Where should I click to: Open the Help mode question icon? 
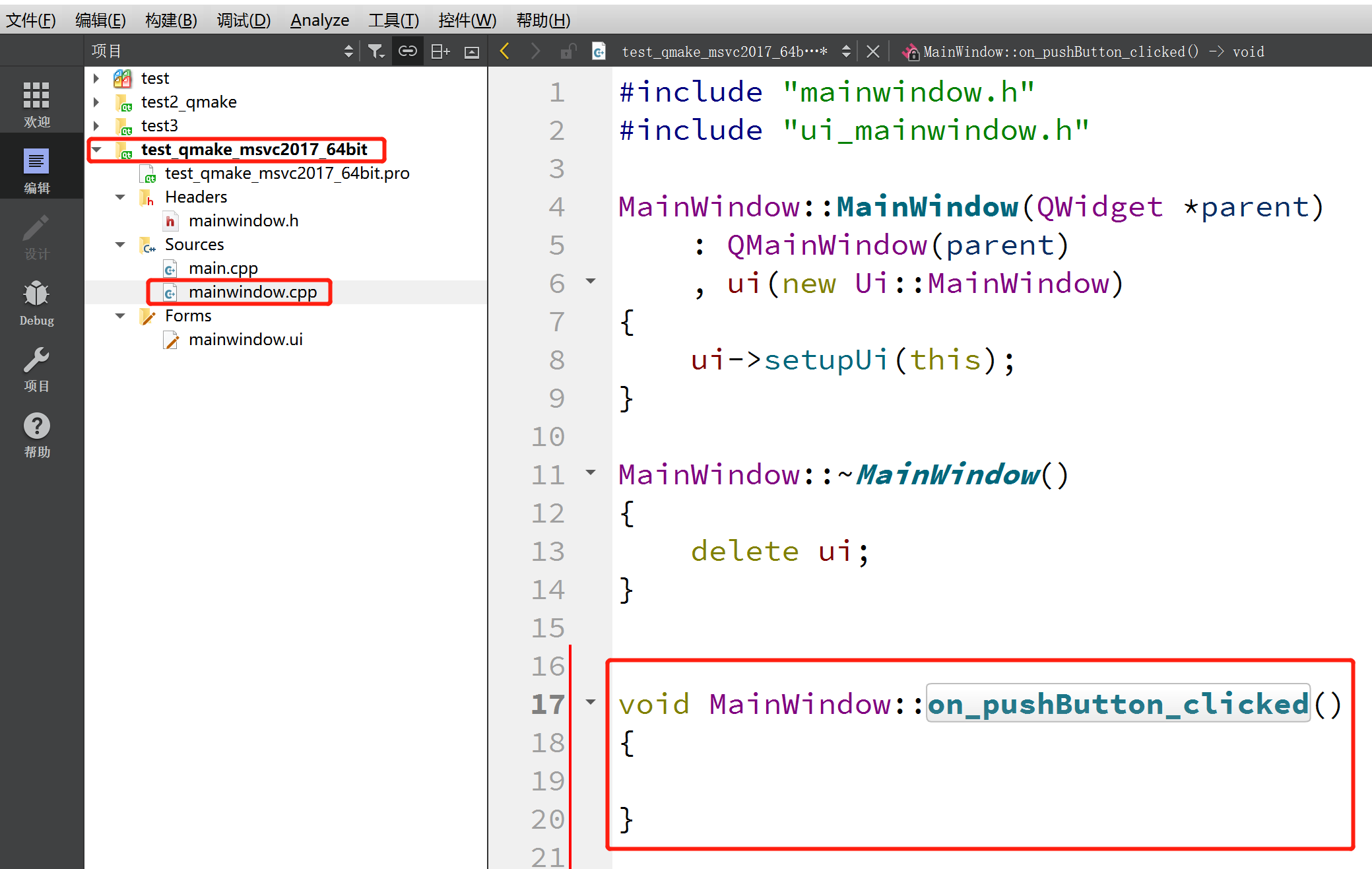click(x=36, y=434)
